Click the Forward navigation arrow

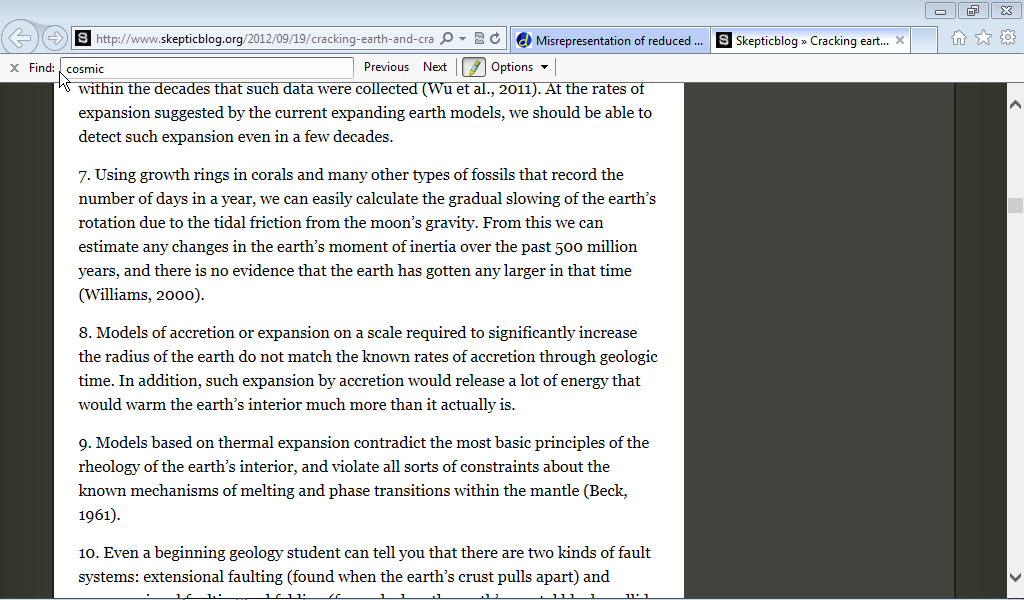(x=54, y=39)
